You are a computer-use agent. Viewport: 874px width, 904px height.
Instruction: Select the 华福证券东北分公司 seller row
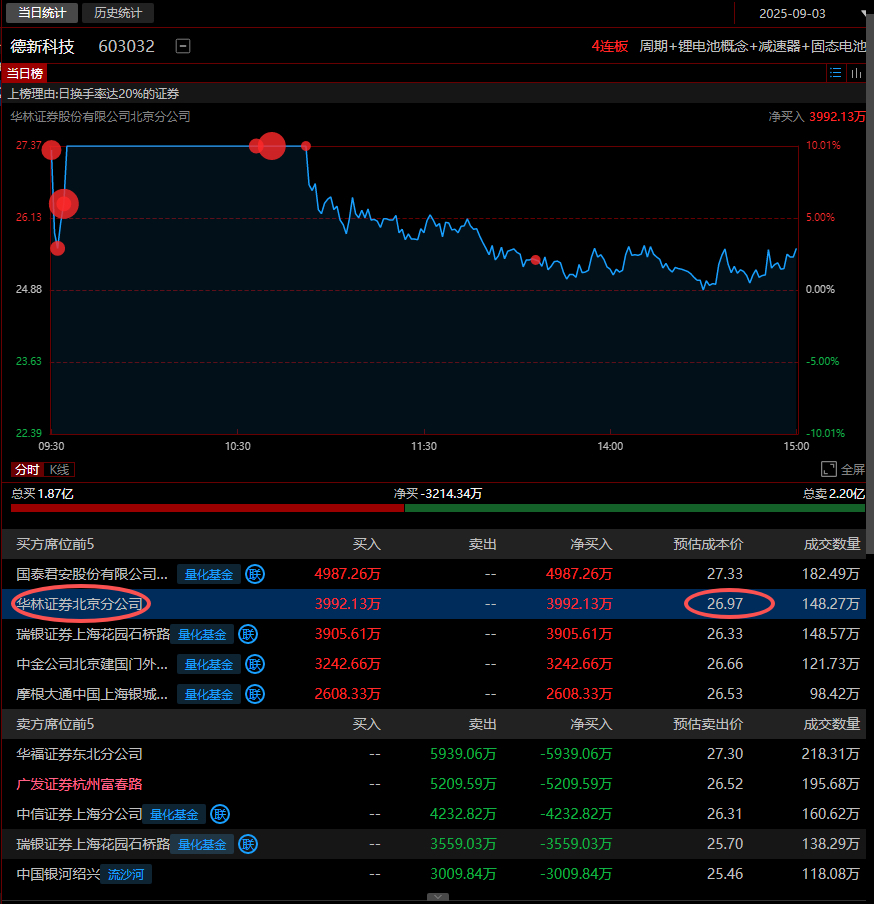(x=434, y=754)
